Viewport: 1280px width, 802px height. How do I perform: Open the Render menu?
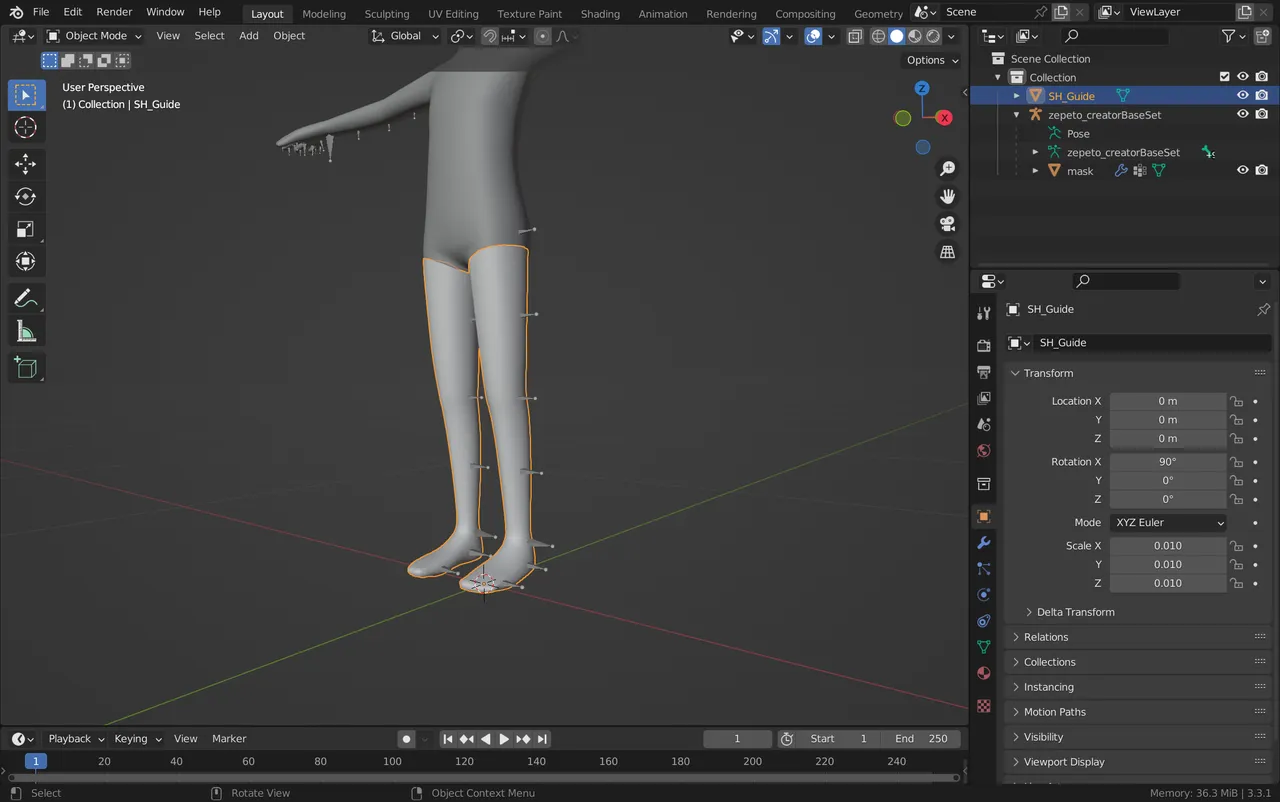[x=114, y=12]
